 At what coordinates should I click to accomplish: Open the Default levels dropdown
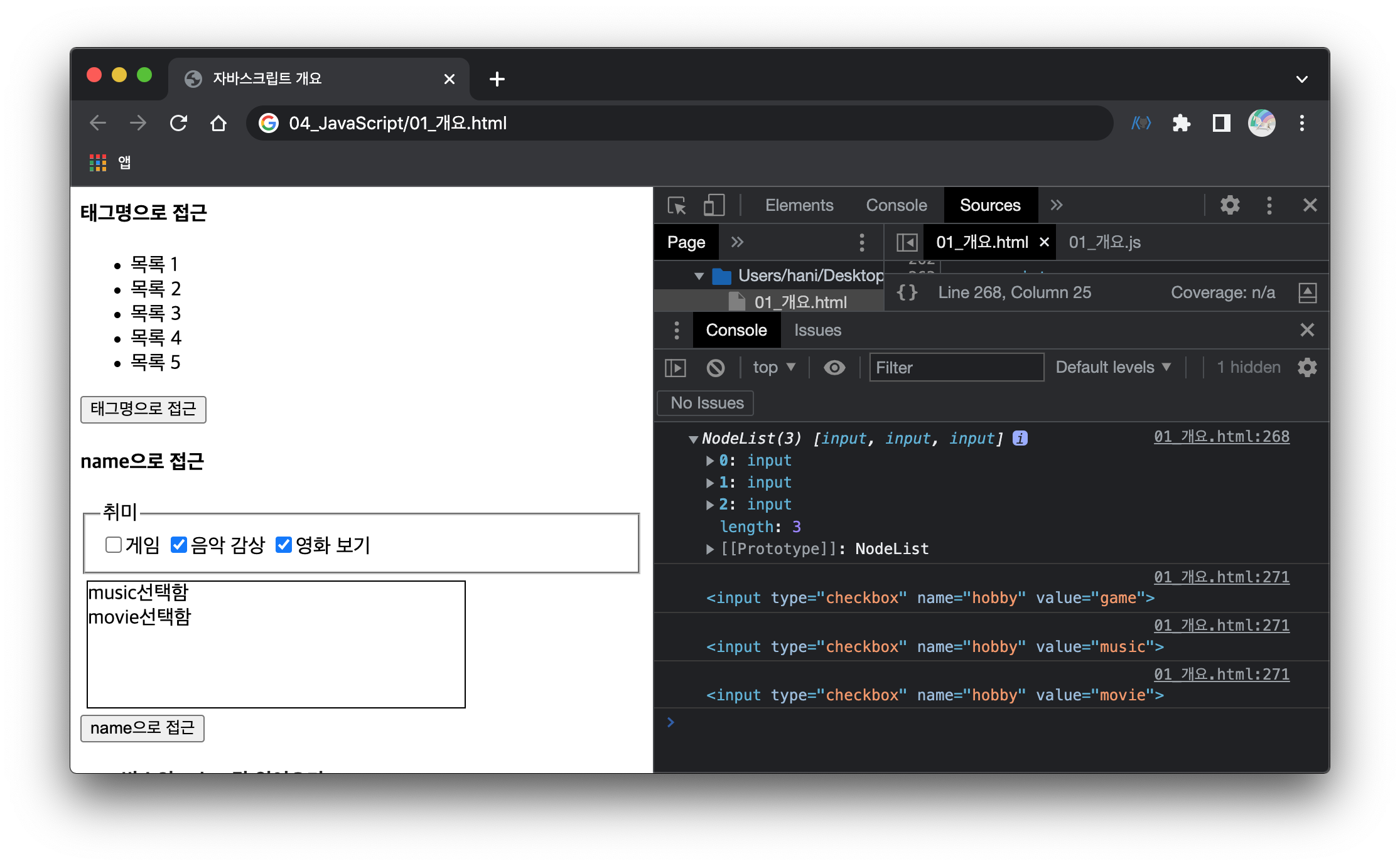click(1113, 368)
